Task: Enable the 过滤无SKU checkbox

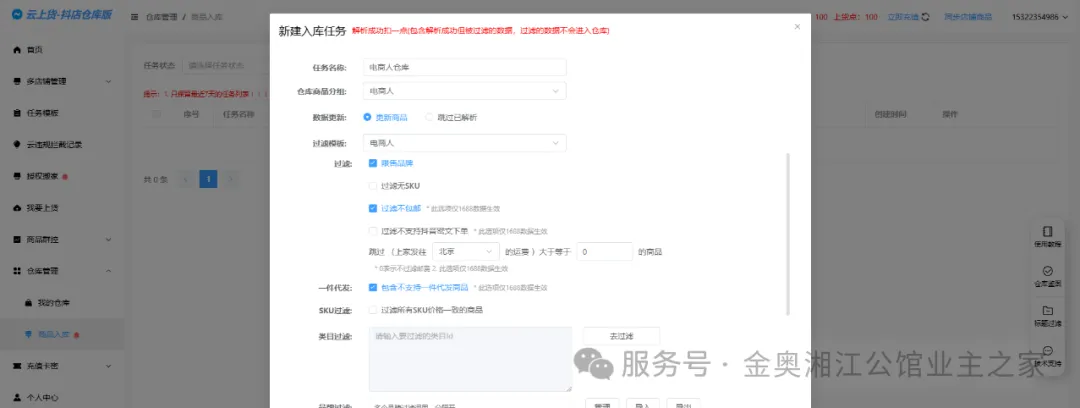Action: pos(373,186)
